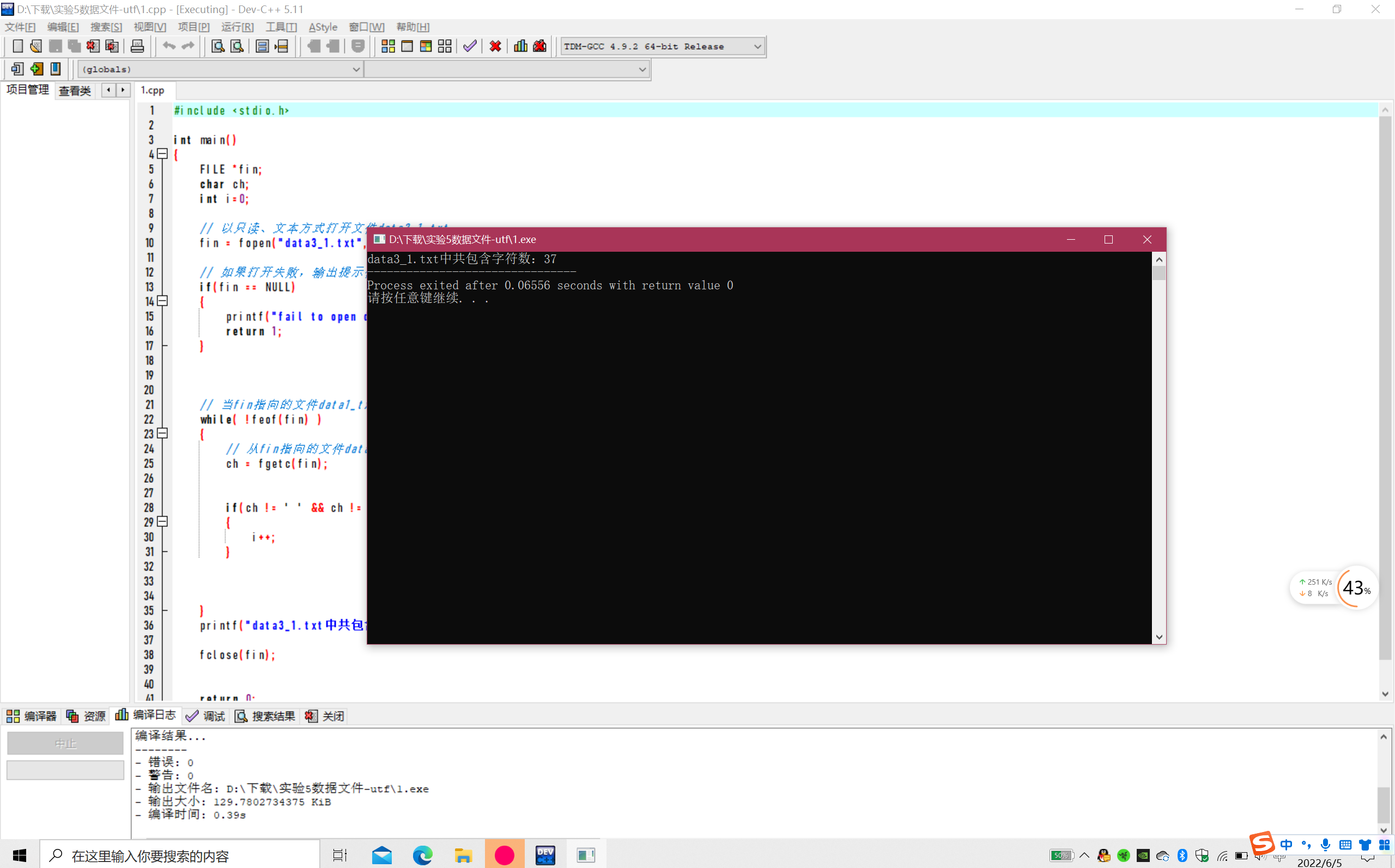Click the purple checkmark syntax check icon

click(470, 46)
